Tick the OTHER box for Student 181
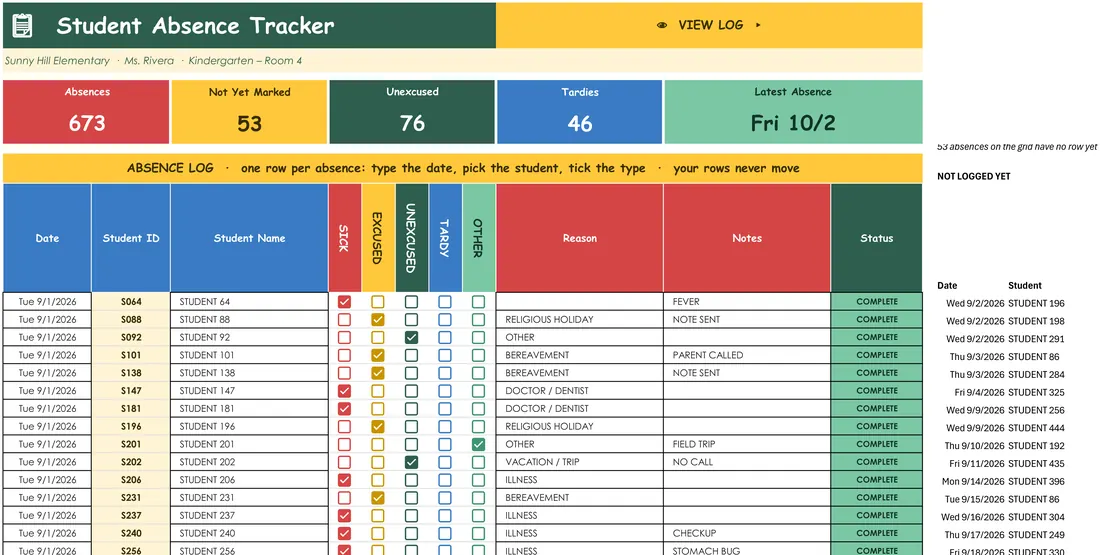1100x555 pixels. coord(478,408)
